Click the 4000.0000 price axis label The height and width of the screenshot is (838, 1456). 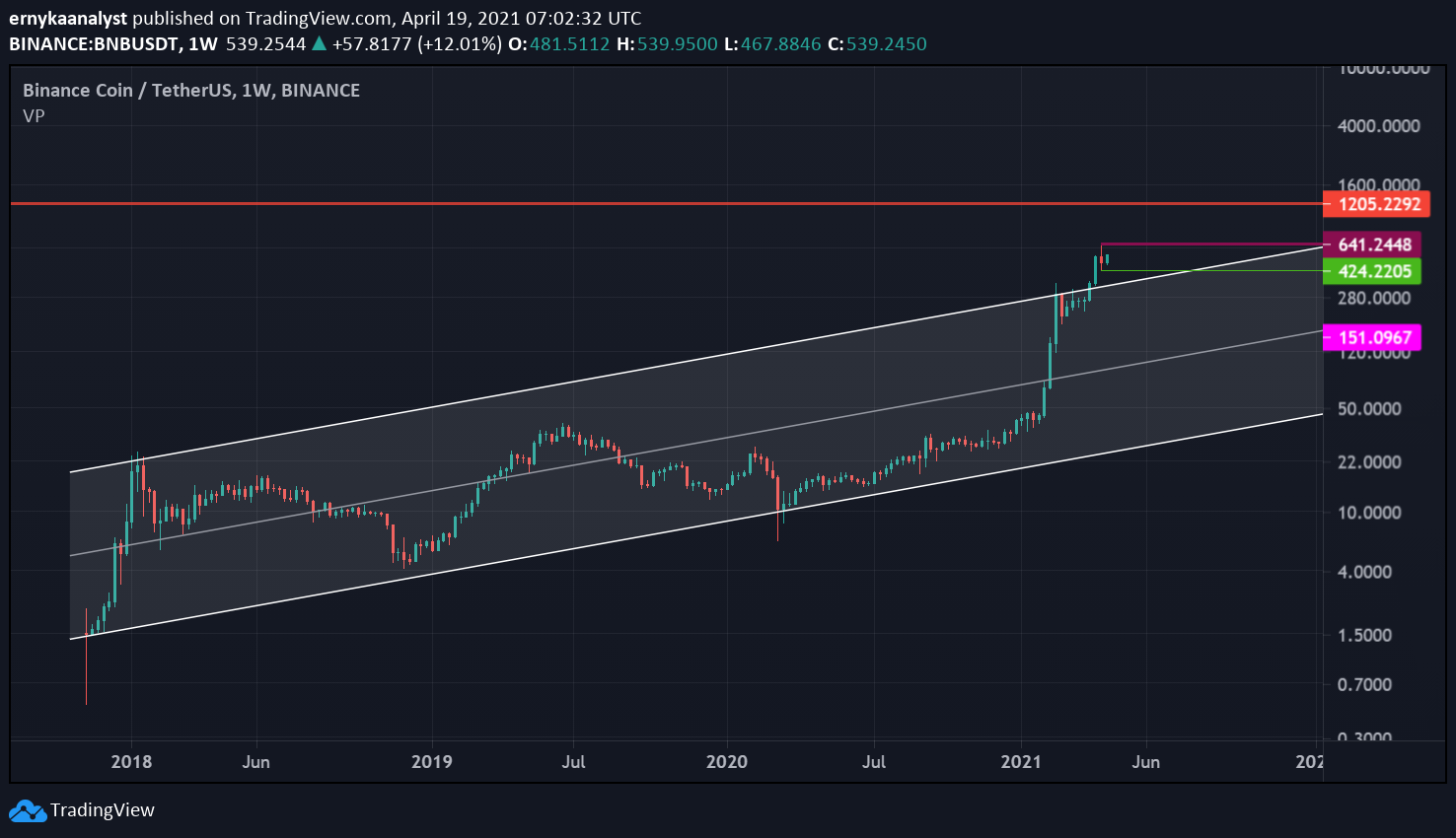pyautogui.click(x=1379, y=126)
